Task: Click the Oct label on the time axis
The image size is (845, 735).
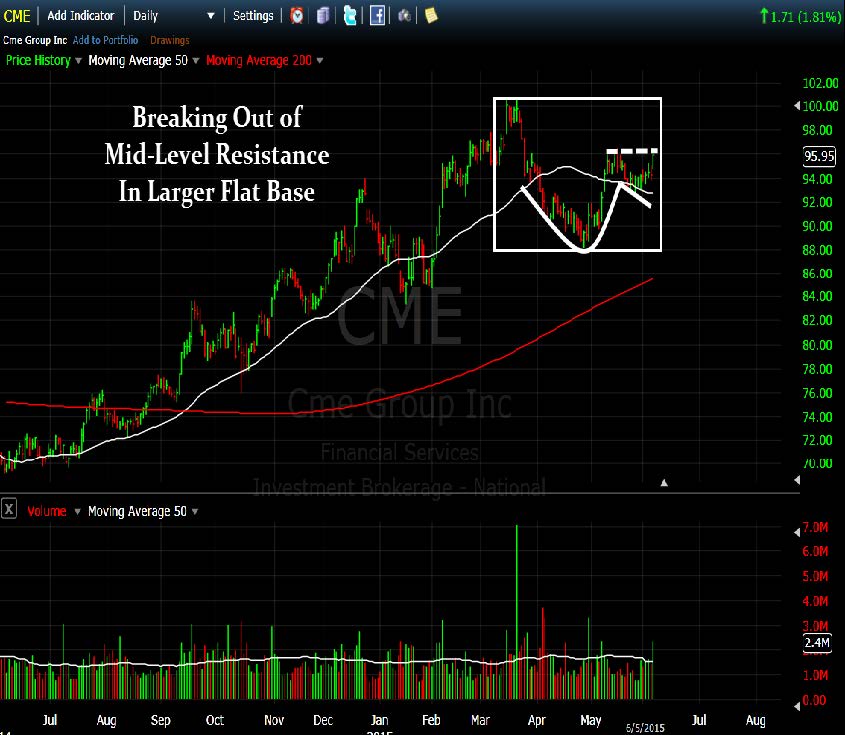Action: 214,720
